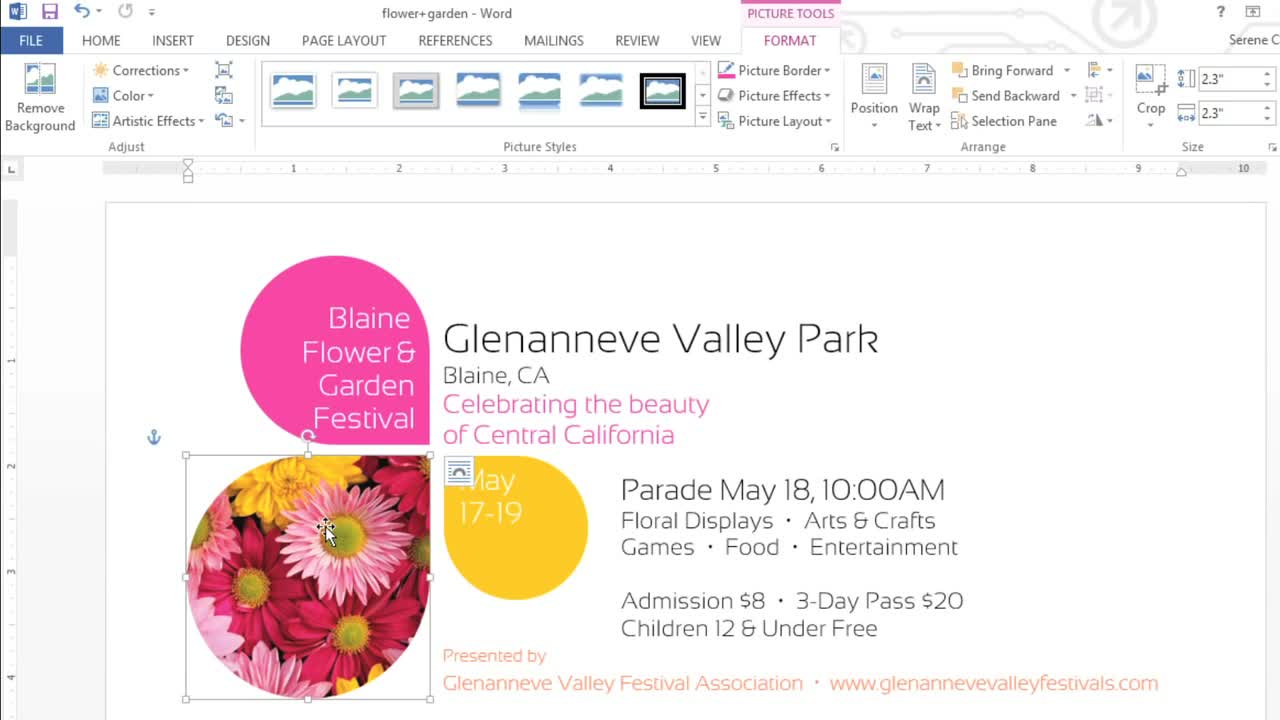Switch to the INSERT tab
Image resolution: width=1280 pixels, height=720 pixels.
tap(173, 41)
